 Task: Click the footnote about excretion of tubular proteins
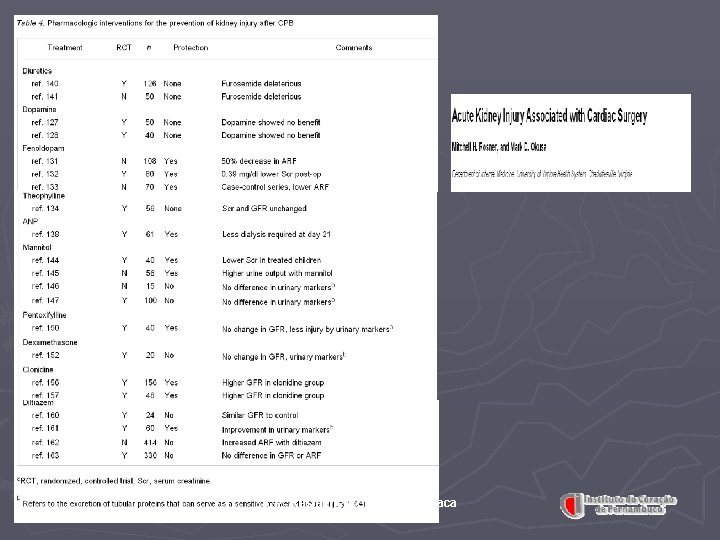[x=193, y=504]
